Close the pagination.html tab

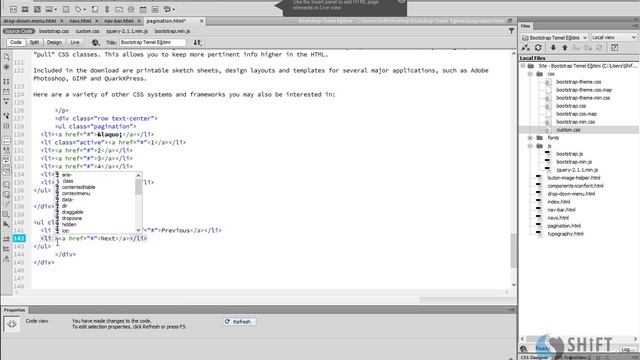point(202,21)
